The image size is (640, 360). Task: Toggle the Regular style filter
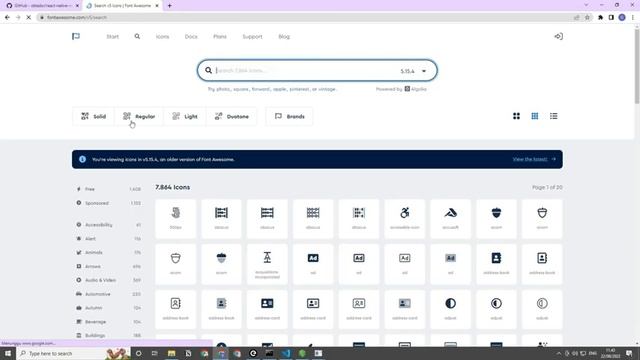pyautogui.click(x=139, y=116)
